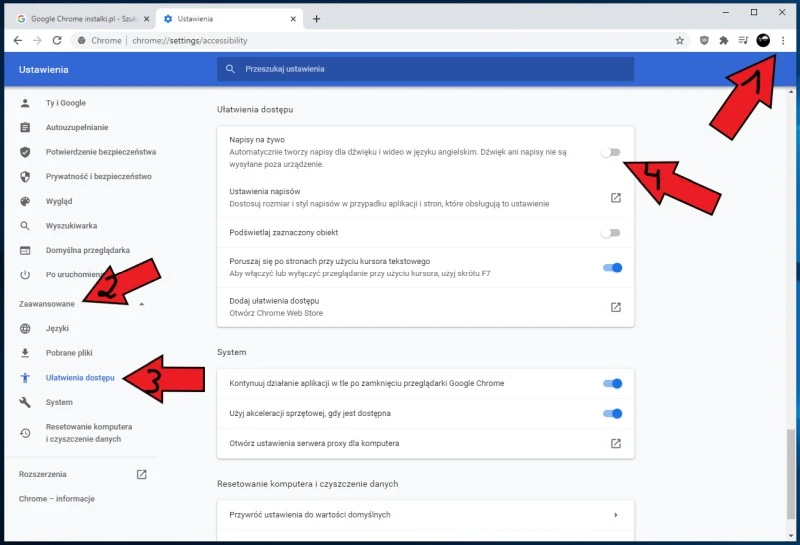Toggle caret browsing switch (Poruszaj się po stronach)
Viewport: 800px width, 545px height.
(612, 267)
